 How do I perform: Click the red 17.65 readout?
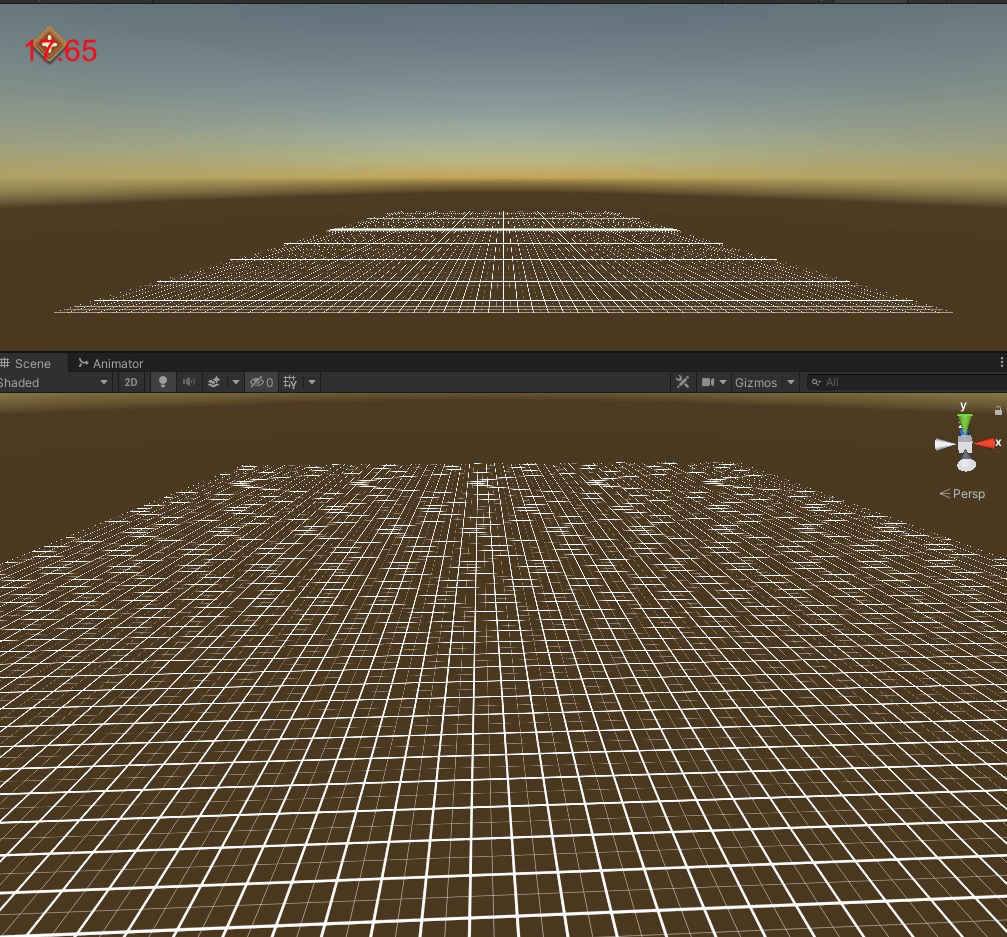(x=60, y=51)
